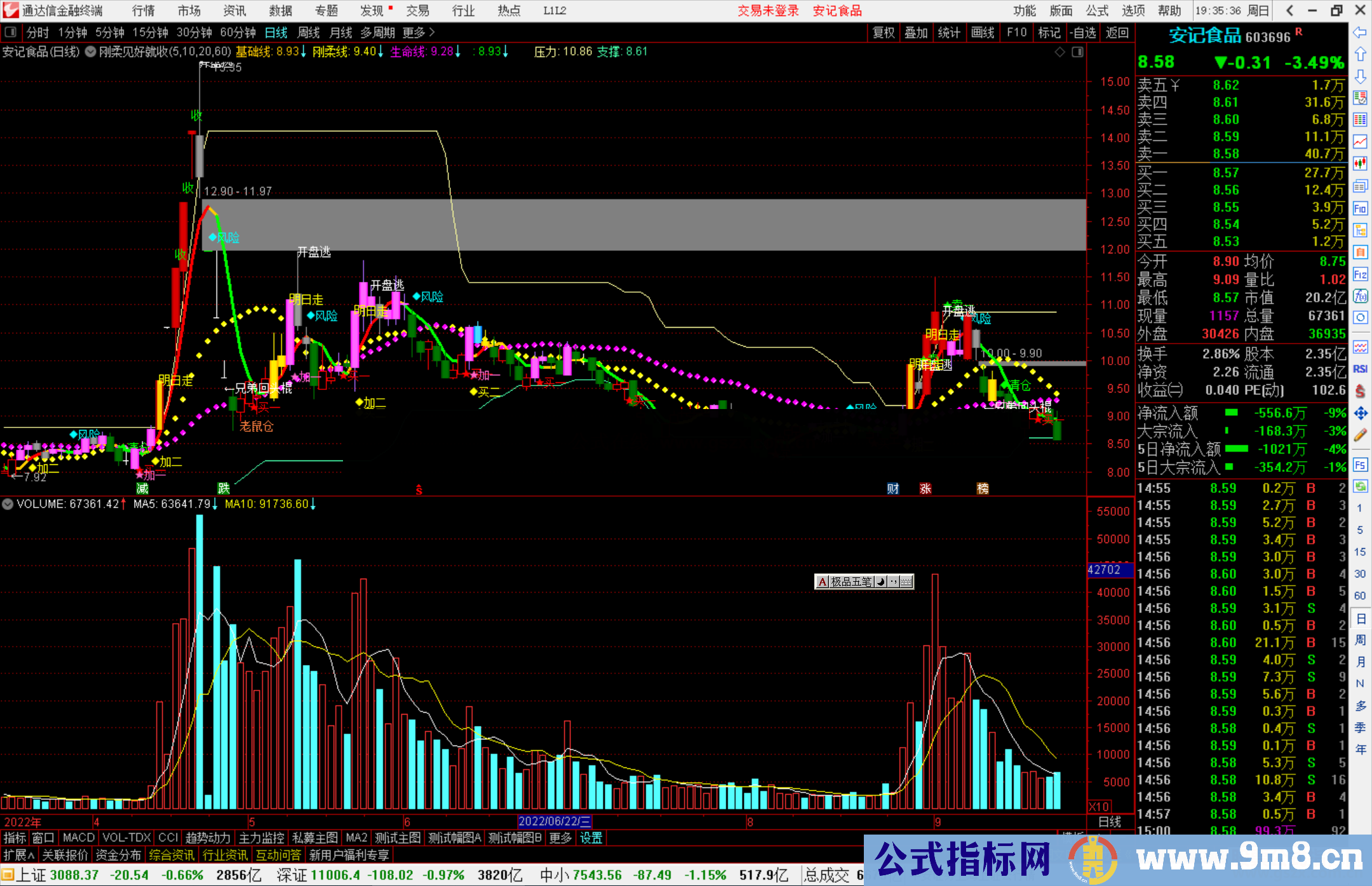Open the 行情 menu
The image size is (1372, 886).
pyautogui.click(x=144, y=11)
